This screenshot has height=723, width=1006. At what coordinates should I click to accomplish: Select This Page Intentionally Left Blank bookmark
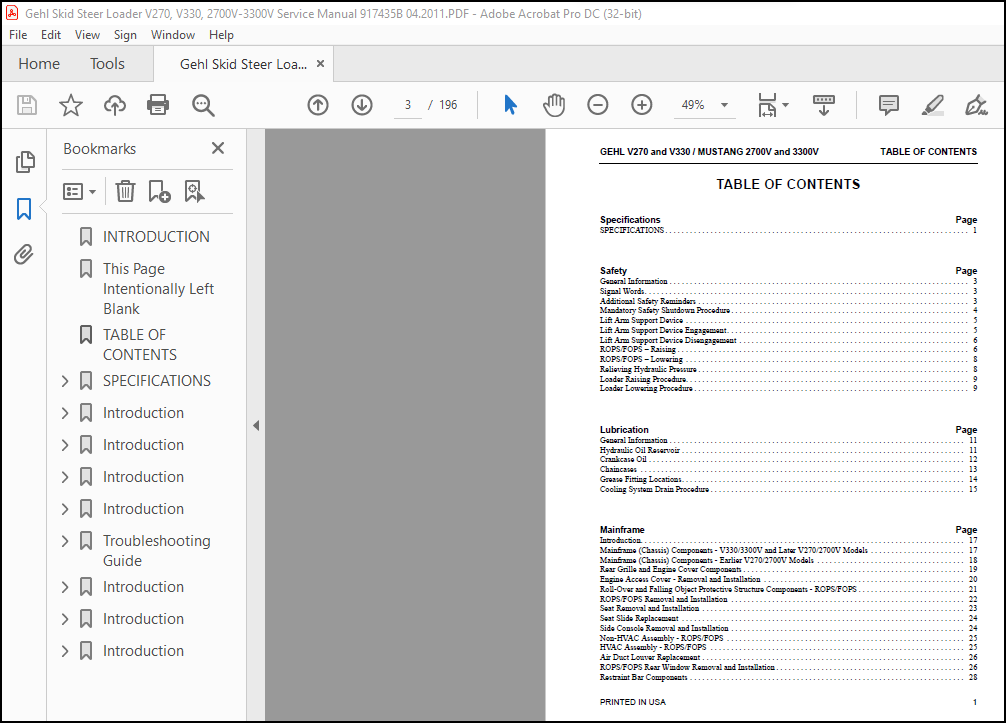coord(158,289)
